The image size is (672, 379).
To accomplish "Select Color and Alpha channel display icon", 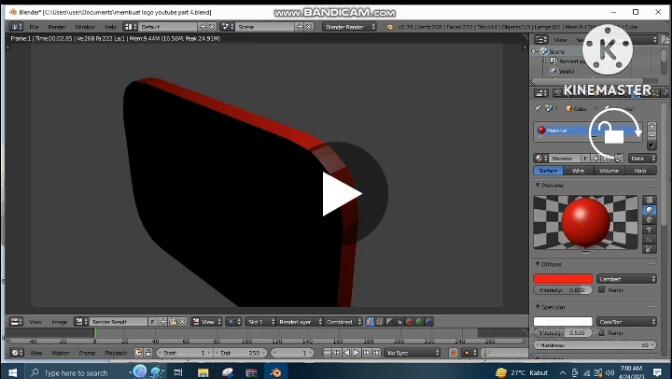I will [370, 322].
